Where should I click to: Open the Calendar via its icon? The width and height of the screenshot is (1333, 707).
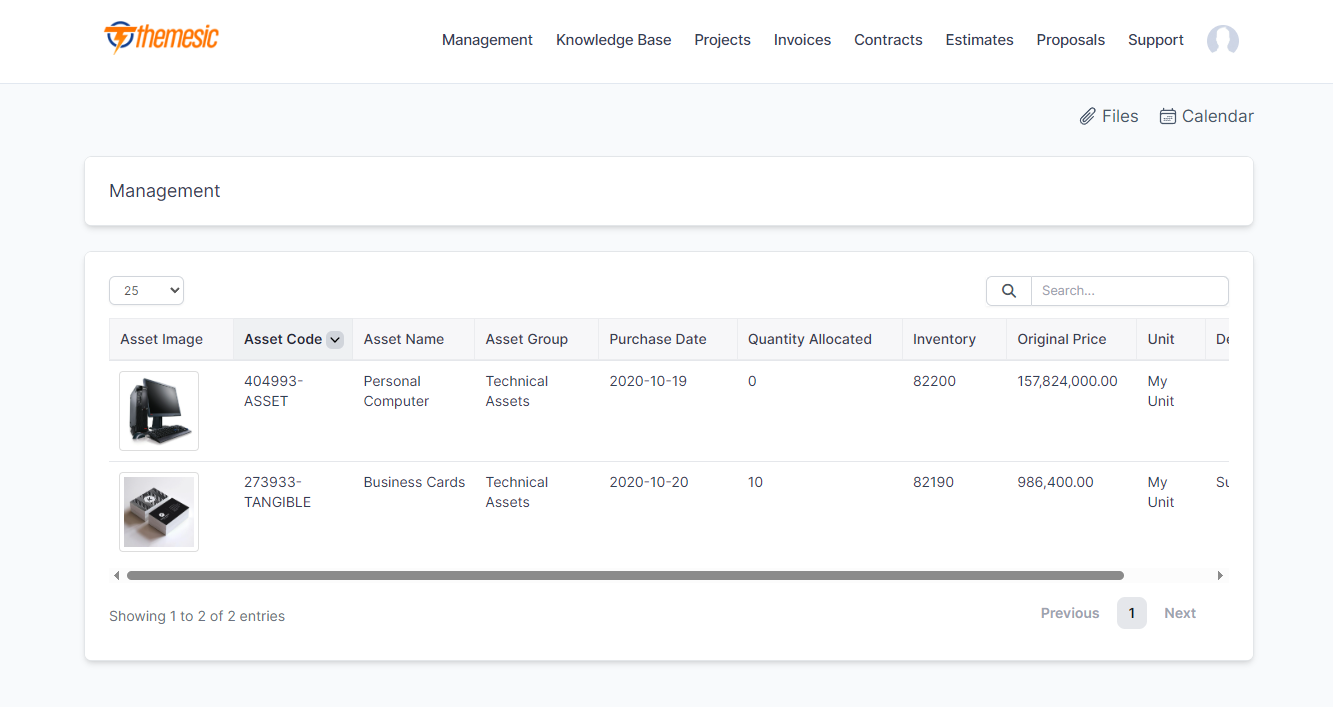click(x=1167, y=115)
